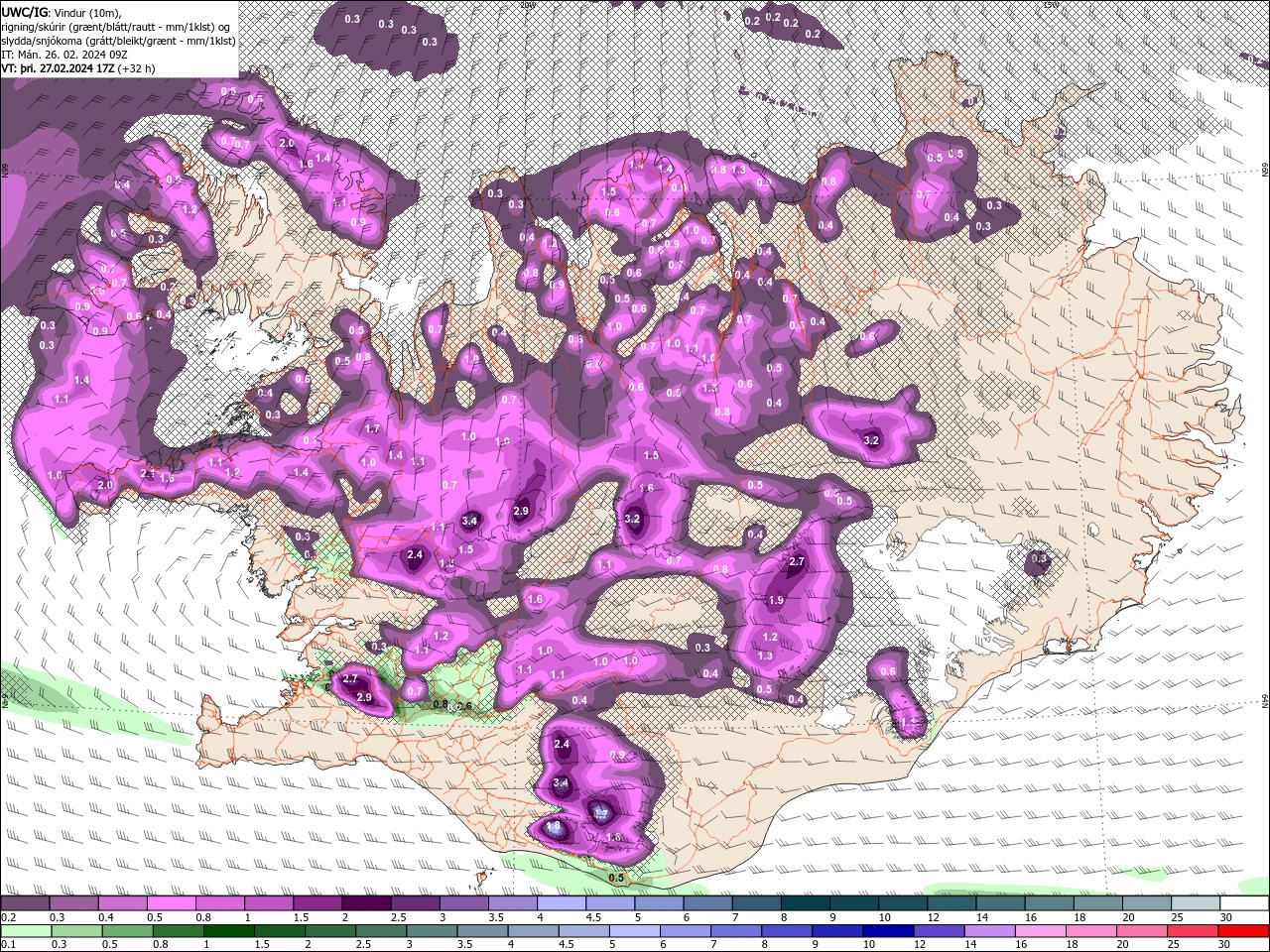Click the "12" label under the lower legend row

tap(921, 944)
